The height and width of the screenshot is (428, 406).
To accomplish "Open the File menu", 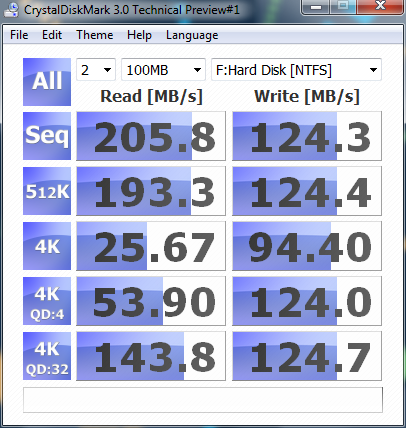I will [x=19, y=35].
